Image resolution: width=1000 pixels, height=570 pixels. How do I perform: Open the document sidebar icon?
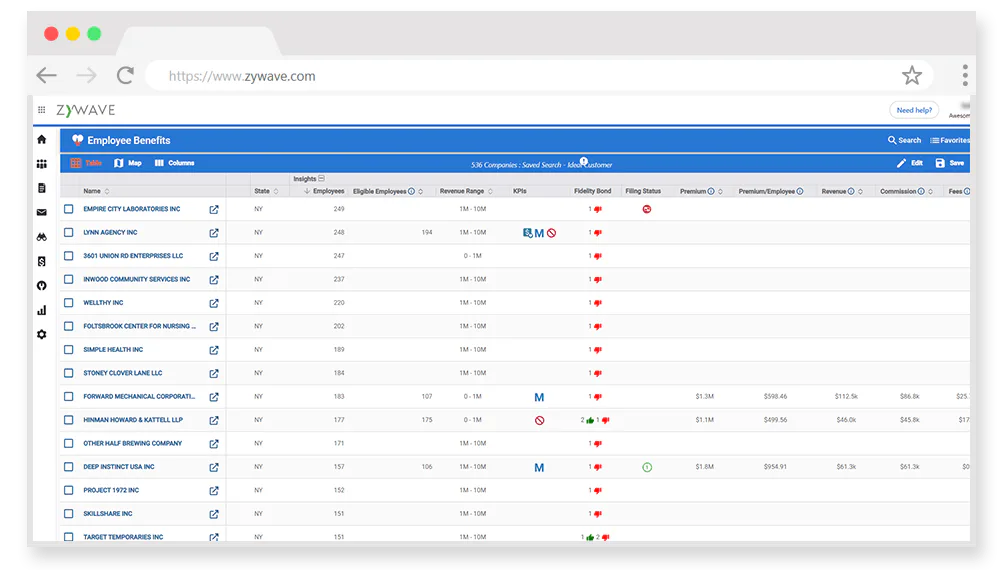coord(41,188)
